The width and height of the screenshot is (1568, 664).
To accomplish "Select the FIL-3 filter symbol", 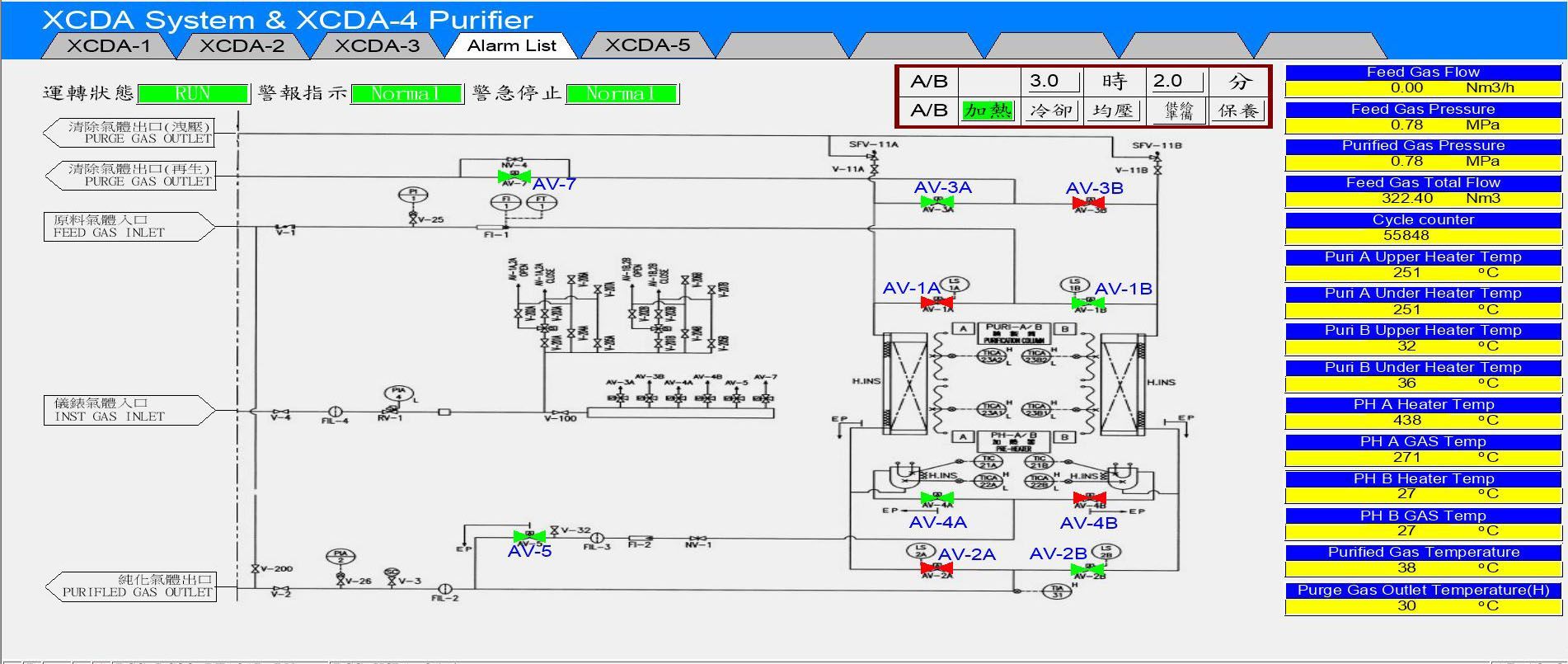I will pos(597,536).
